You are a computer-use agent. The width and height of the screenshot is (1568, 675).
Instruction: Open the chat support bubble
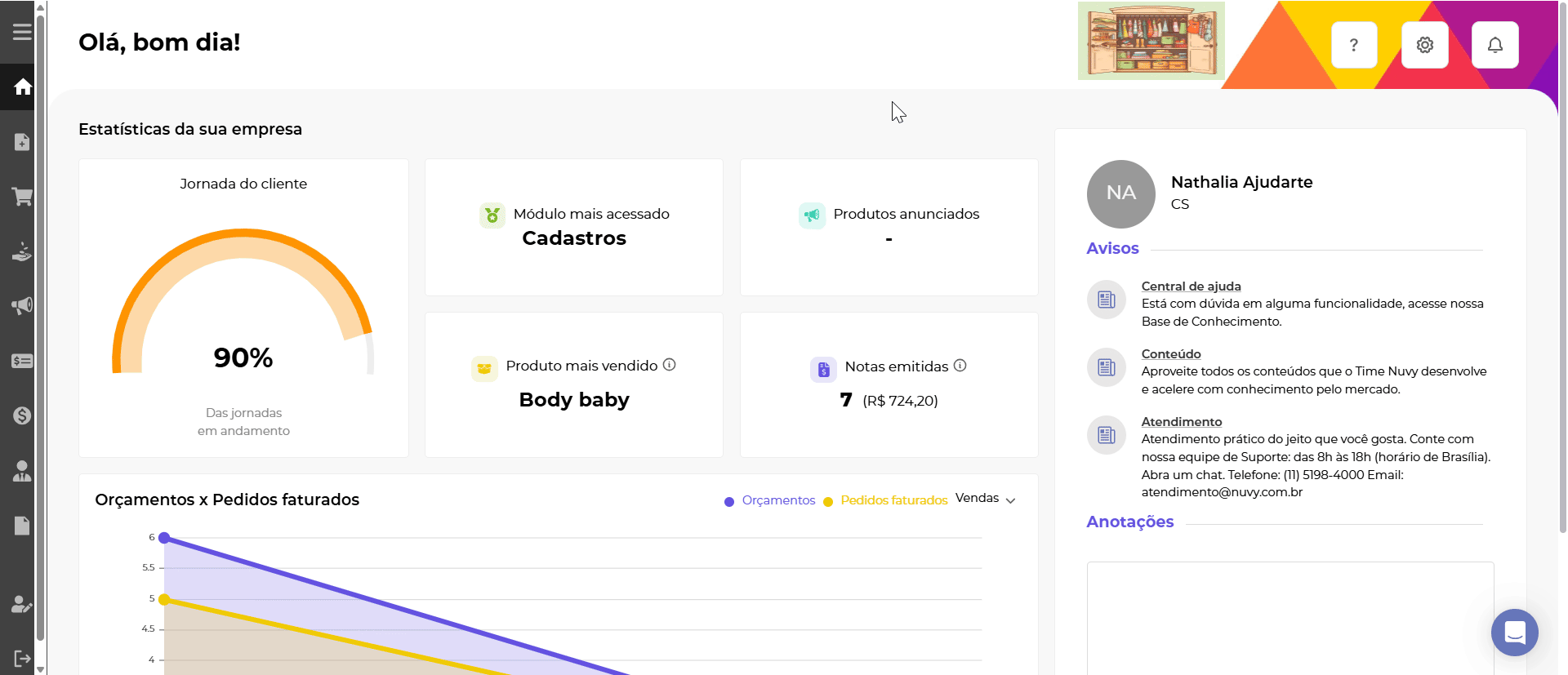1514,633
